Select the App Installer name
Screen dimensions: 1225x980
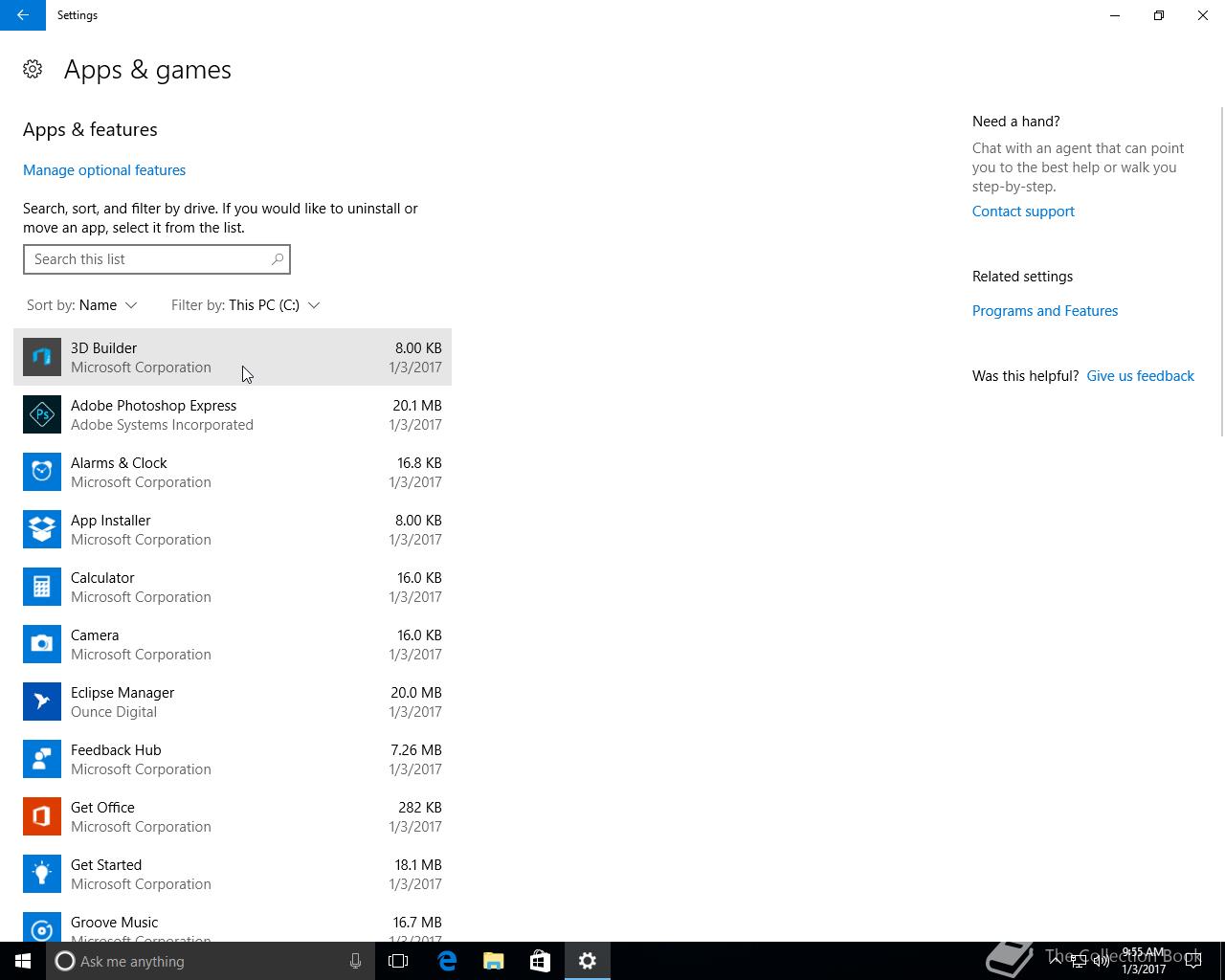(111, 521)
